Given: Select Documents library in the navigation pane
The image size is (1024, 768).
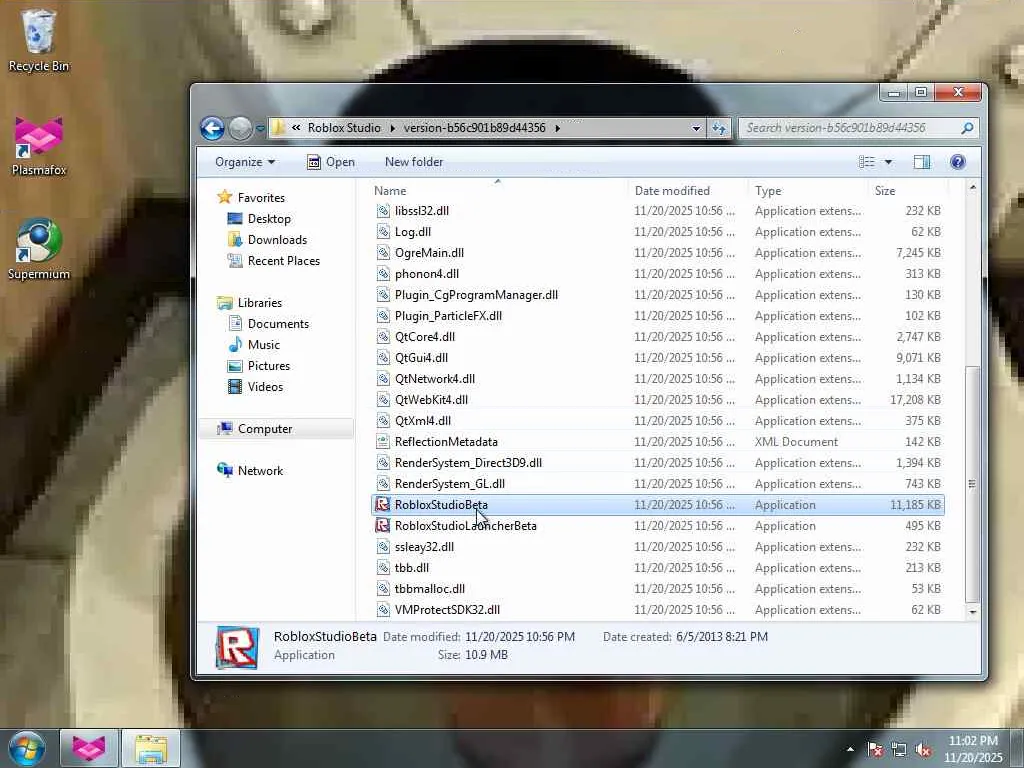Looking at the screenshot, I should [278, 324].
